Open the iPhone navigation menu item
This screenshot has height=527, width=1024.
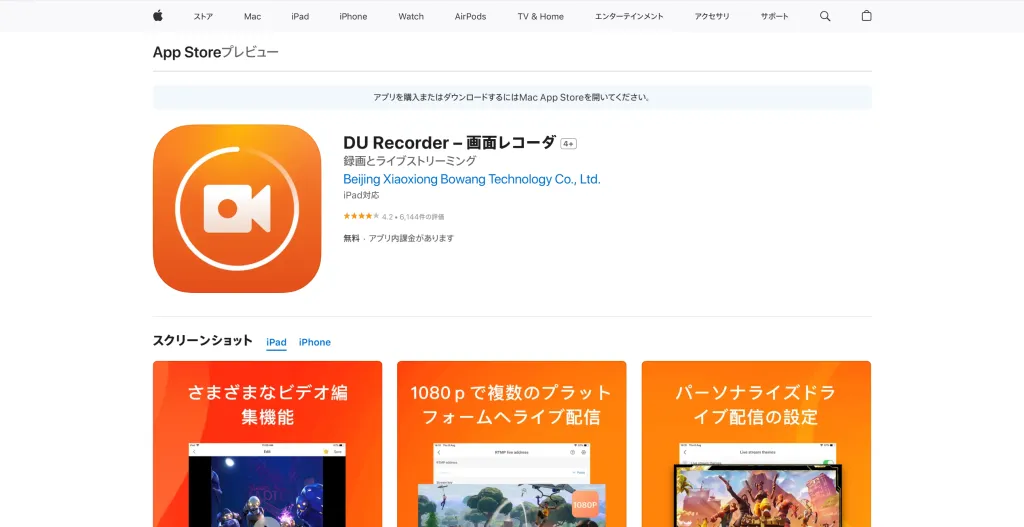353,16
